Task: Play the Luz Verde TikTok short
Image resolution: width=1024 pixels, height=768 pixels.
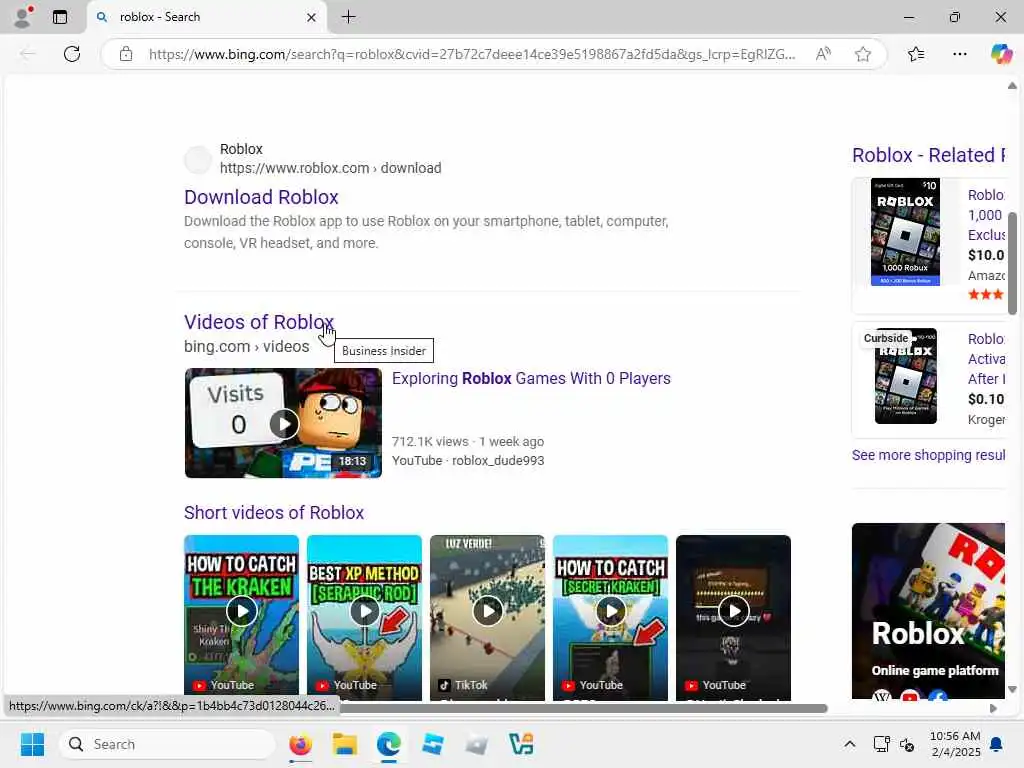Action: (487, 617)
